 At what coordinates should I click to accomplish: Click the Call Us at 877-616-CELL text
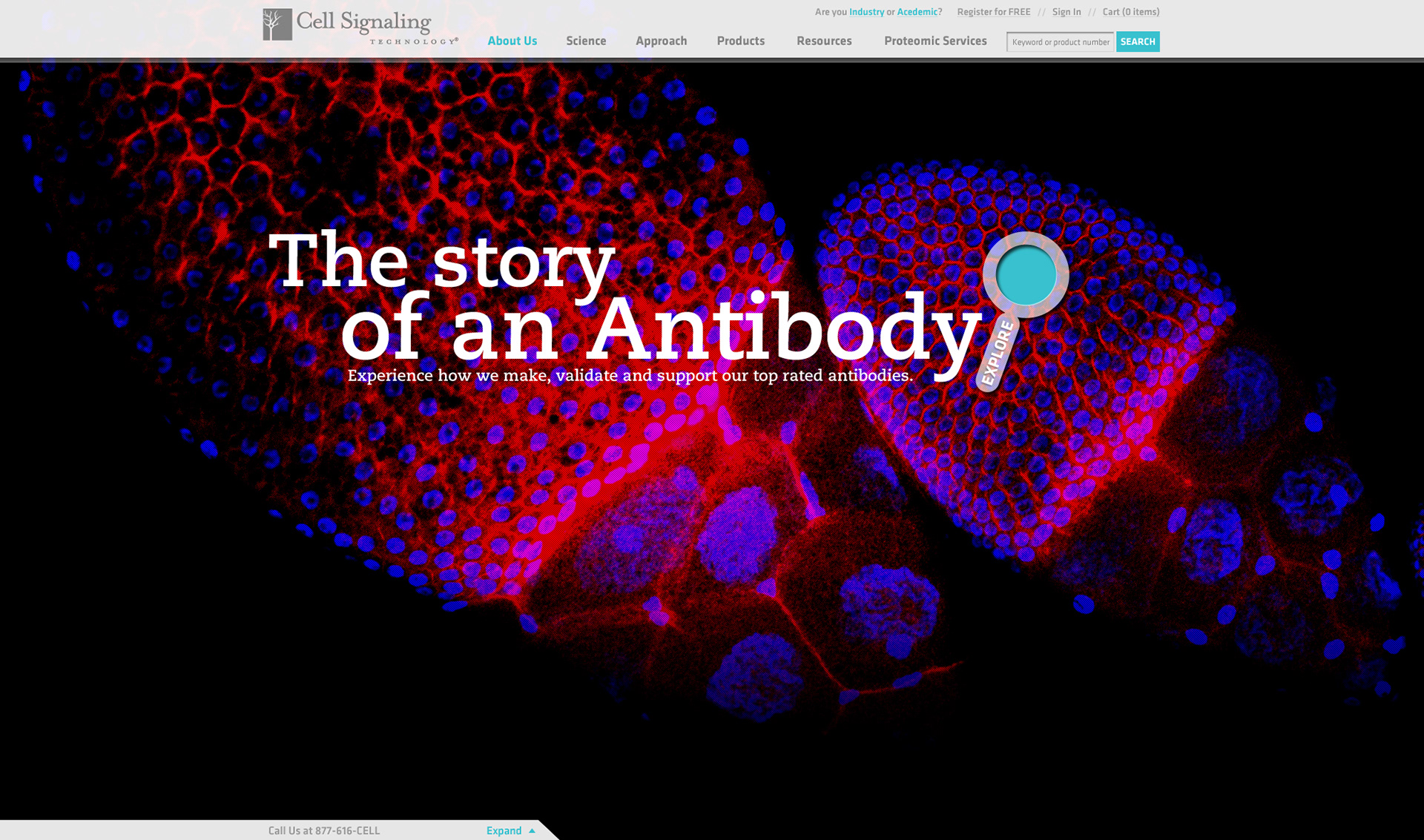pyautogui.click(x=324, y=831)
